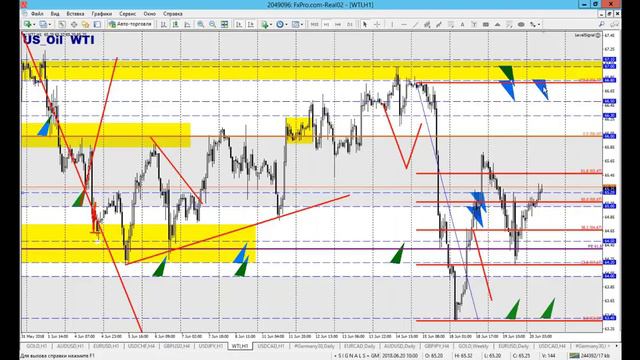640x360 pixels.
Task: Select the arrow cursor tool
Action: point(364,24)
